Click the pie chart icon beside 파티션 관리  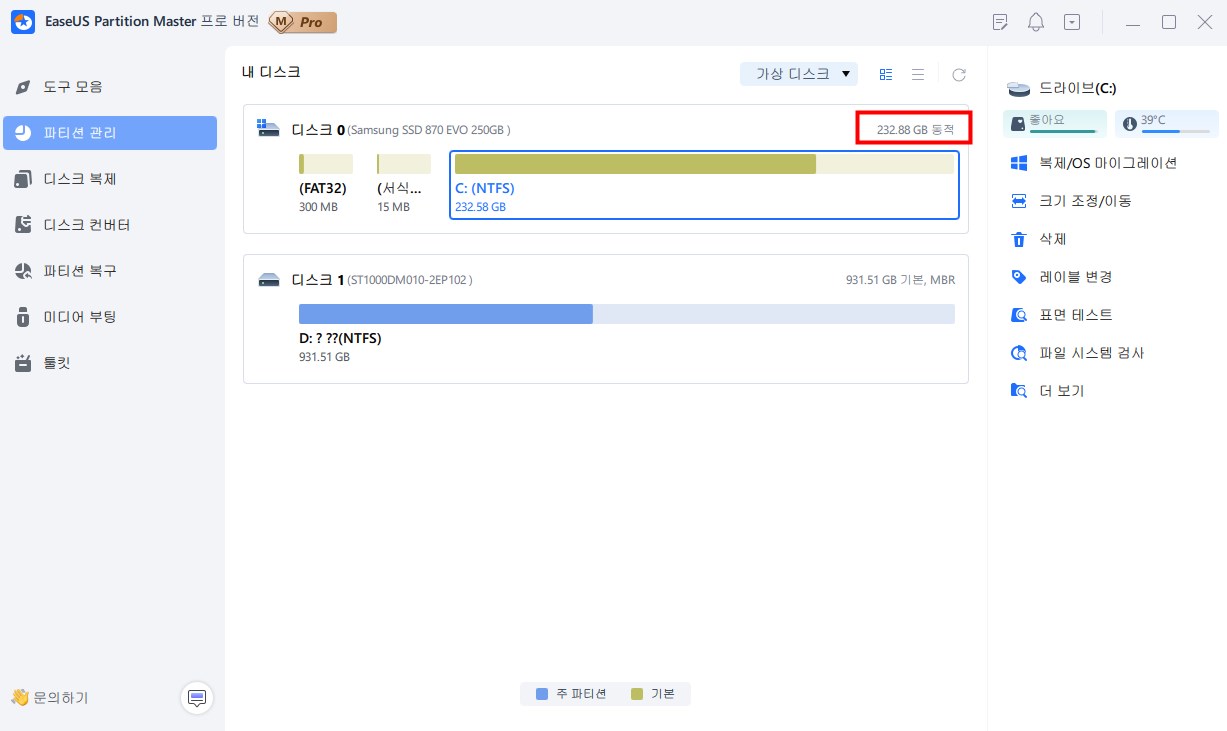[x=23, y=133]
